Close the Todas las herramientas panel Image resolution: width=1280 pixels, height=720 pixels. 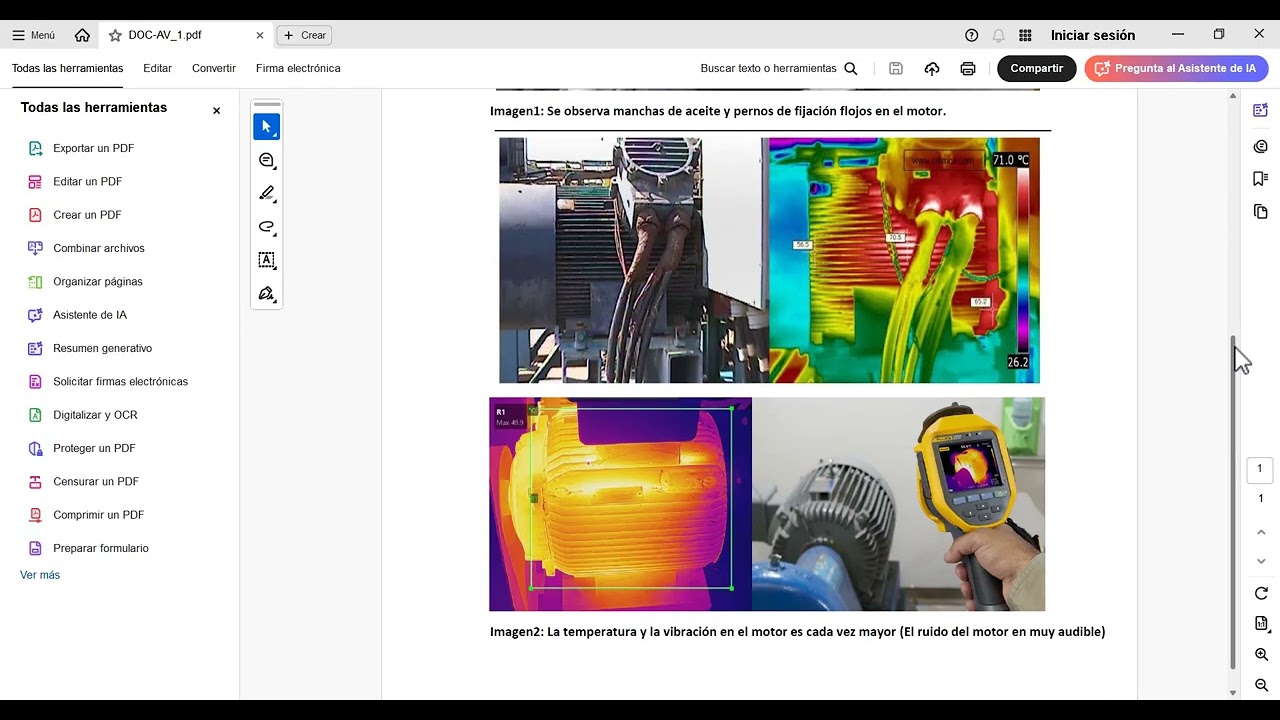216,110
